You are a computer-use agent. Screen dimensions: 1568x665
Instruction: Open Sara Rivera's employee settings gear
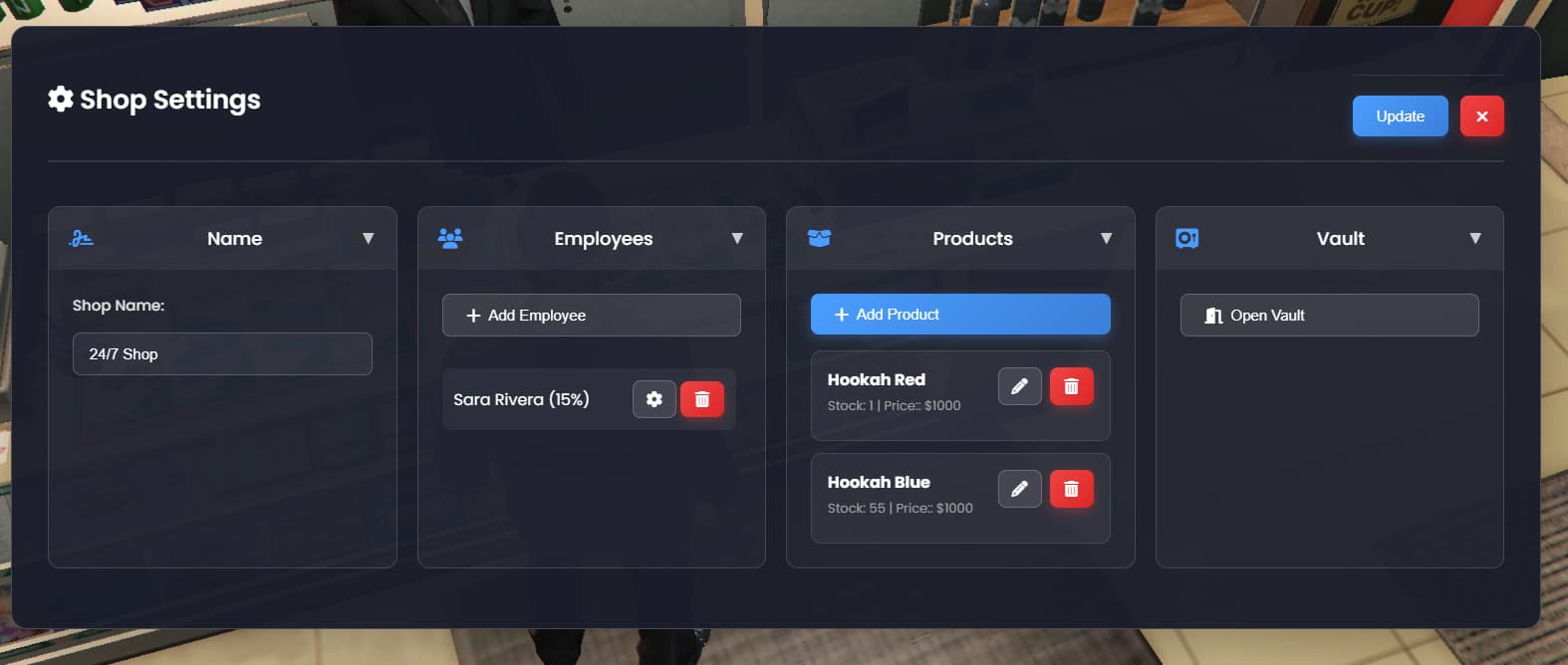click(x=654, y=399)
